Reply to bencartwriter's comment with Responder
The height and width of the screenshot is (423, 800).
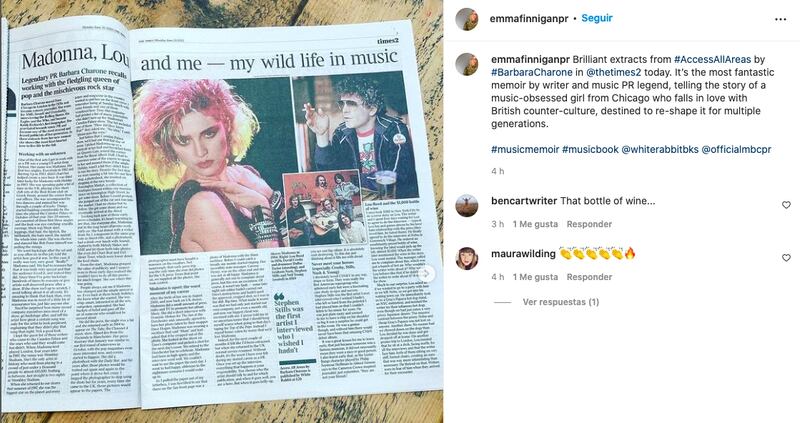click(x=589, y=224)
